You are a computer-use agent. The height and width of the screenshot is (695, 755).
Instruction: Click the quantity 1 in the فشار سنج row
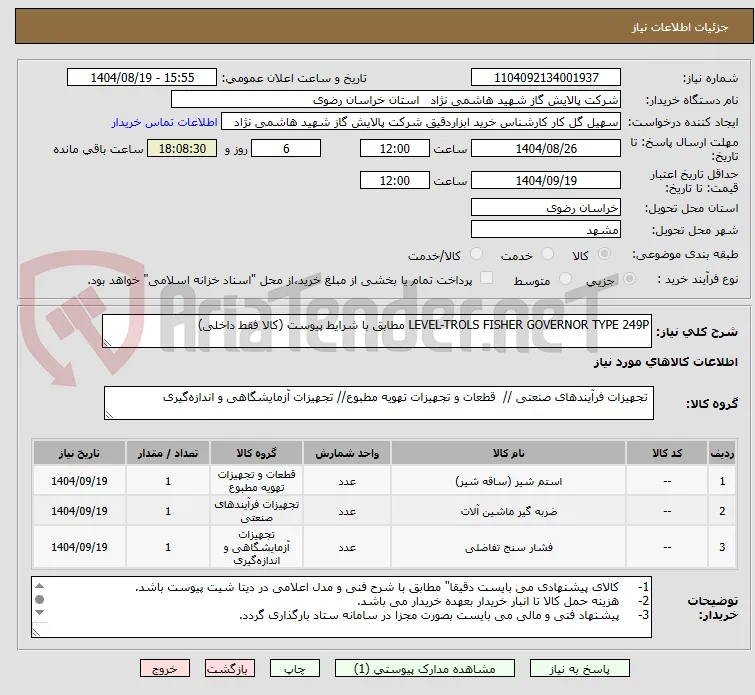(168, 547)
